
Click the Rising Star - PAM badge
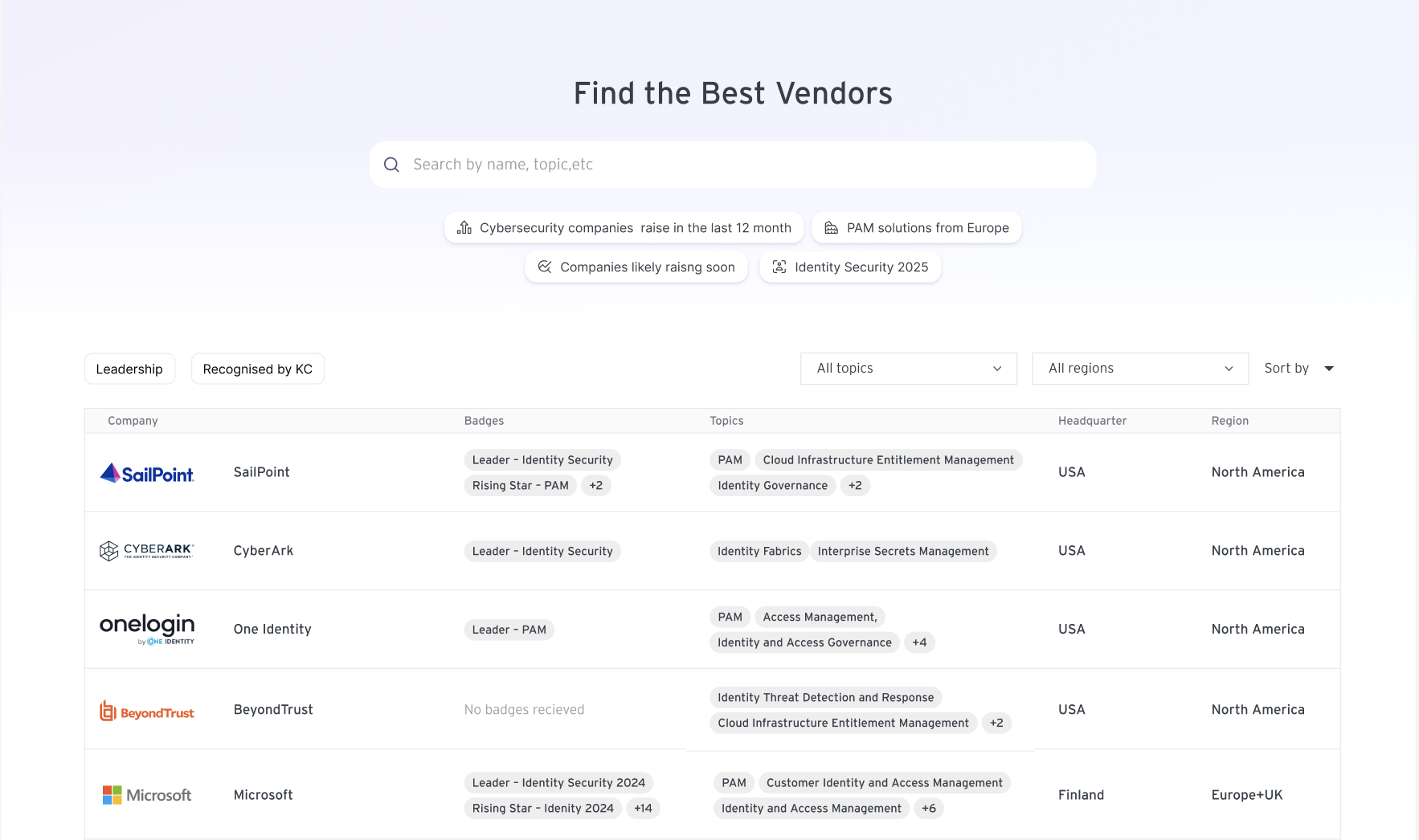(520, 486)
